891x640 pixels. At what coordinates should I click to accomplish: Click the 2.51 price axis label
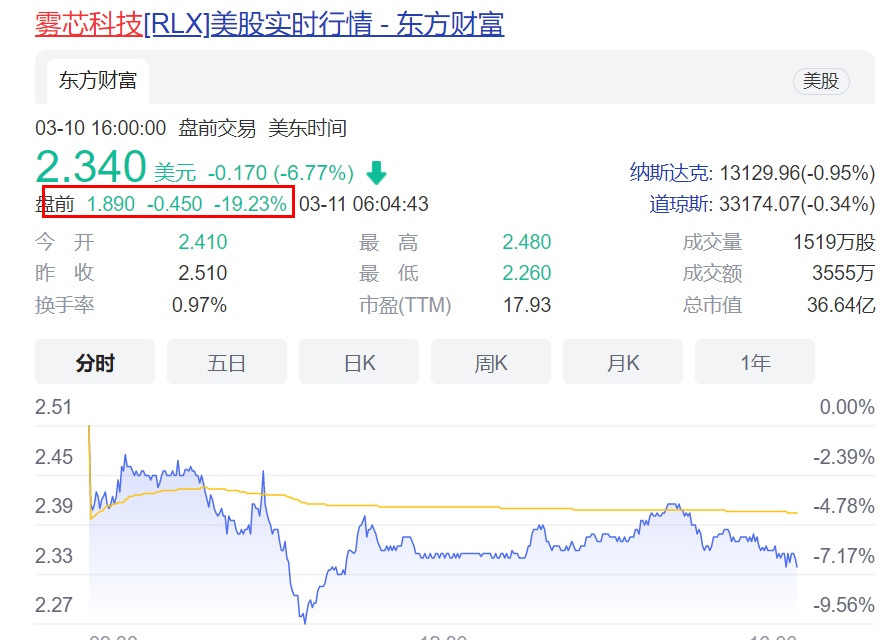tap(53, 407)
